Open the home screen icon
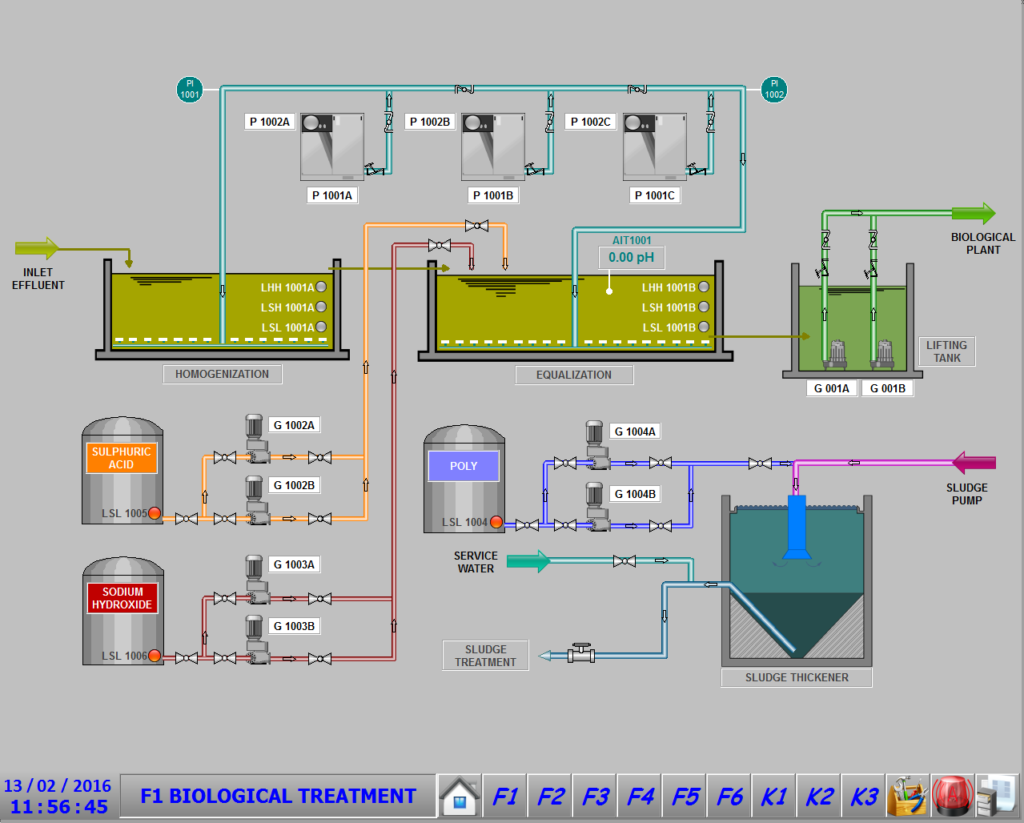The width and height of the screenshot is (1024, 823). [x=460, y=796]
